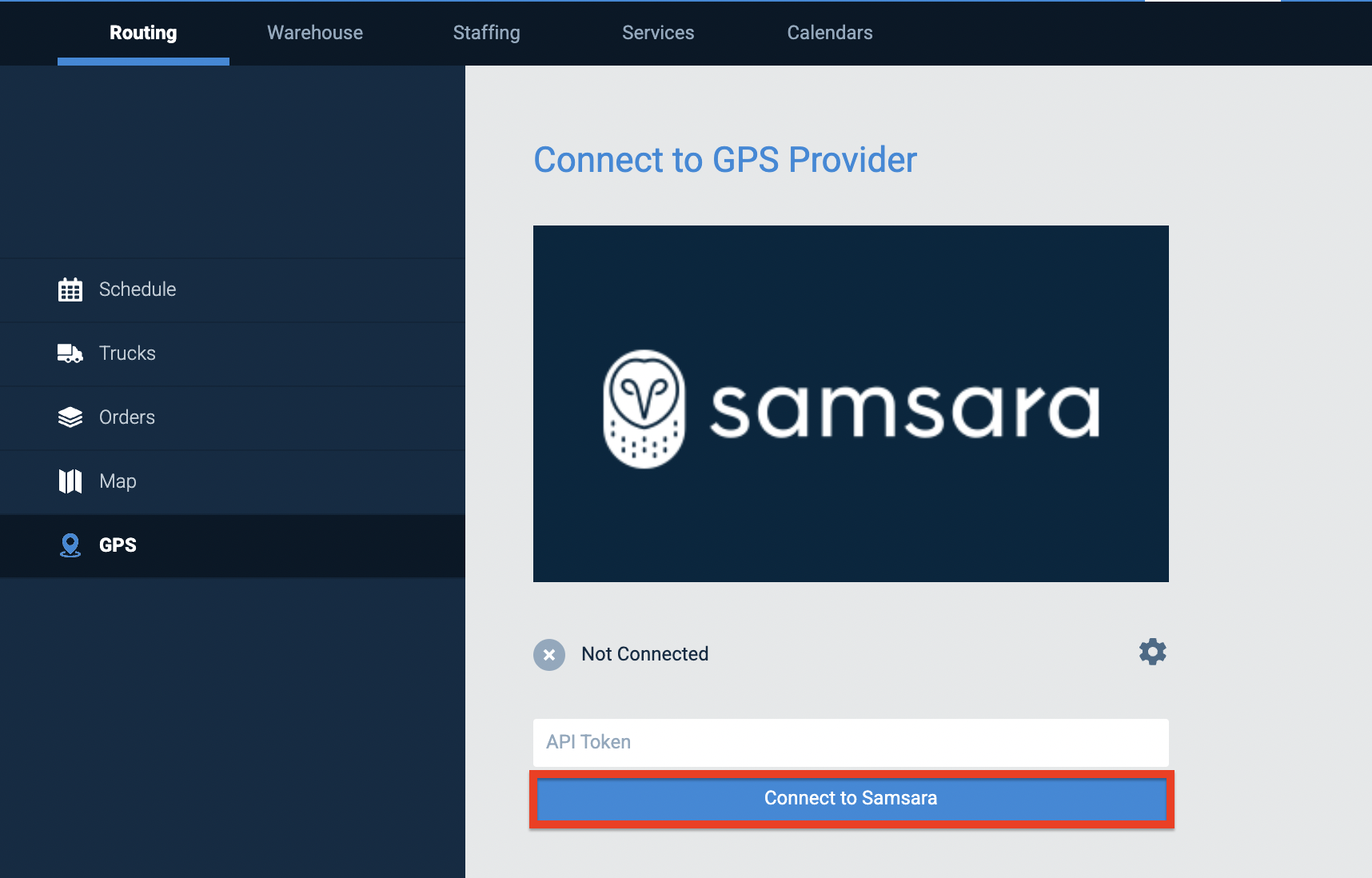Open the Routing tab

point(143,33)
